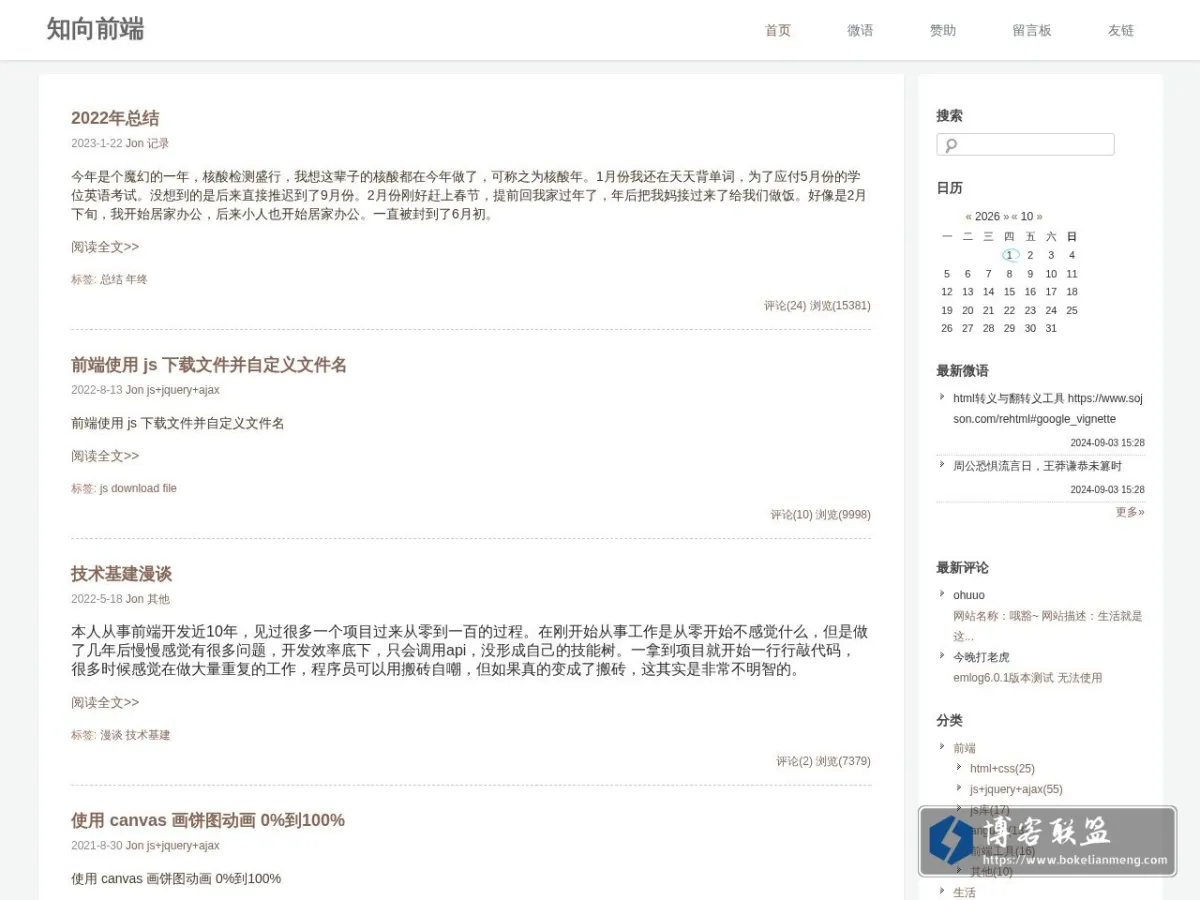Open the 技术基建漫谈 post title

pyautogui.click(x=121, y=574)
